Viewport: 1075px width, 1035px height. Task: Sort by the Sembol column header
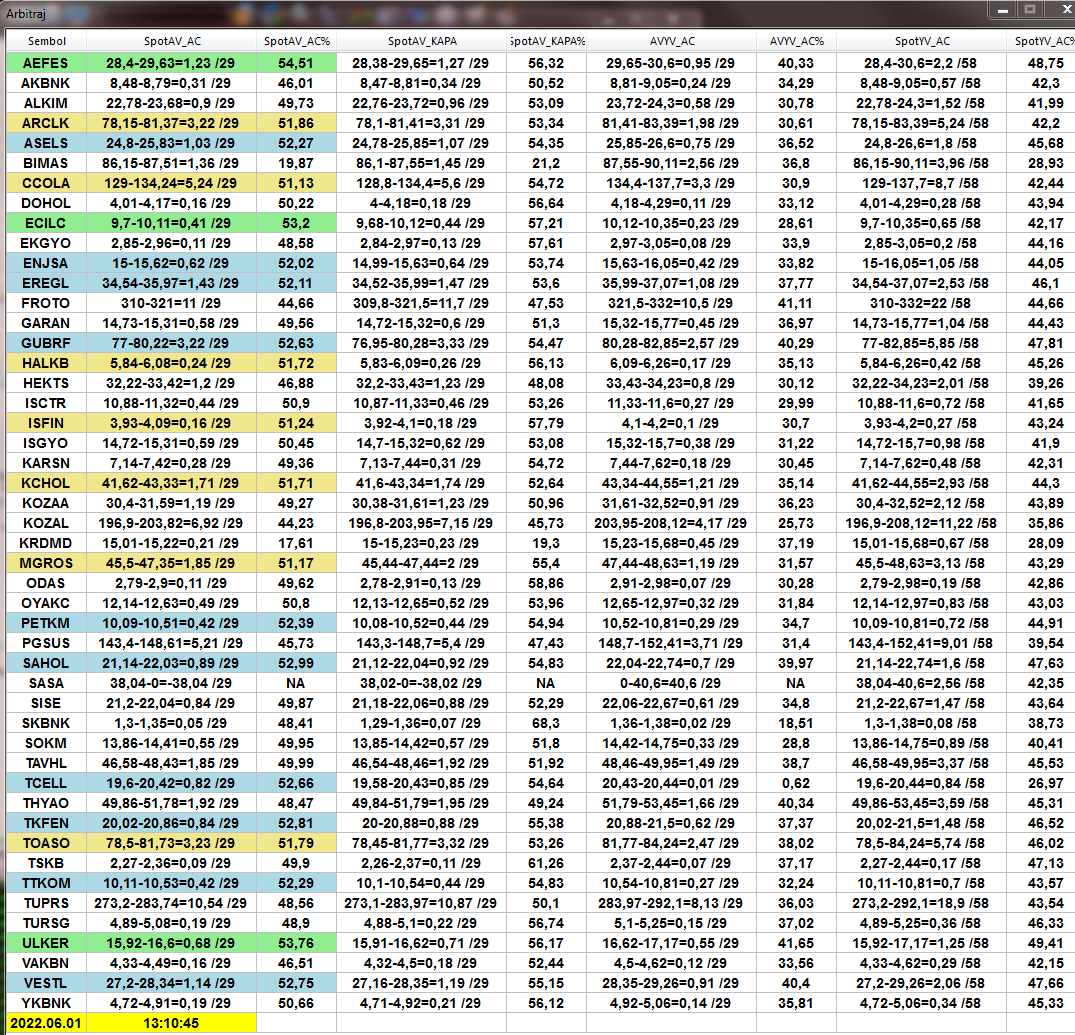pyautogui.click(x=47, y=41)
